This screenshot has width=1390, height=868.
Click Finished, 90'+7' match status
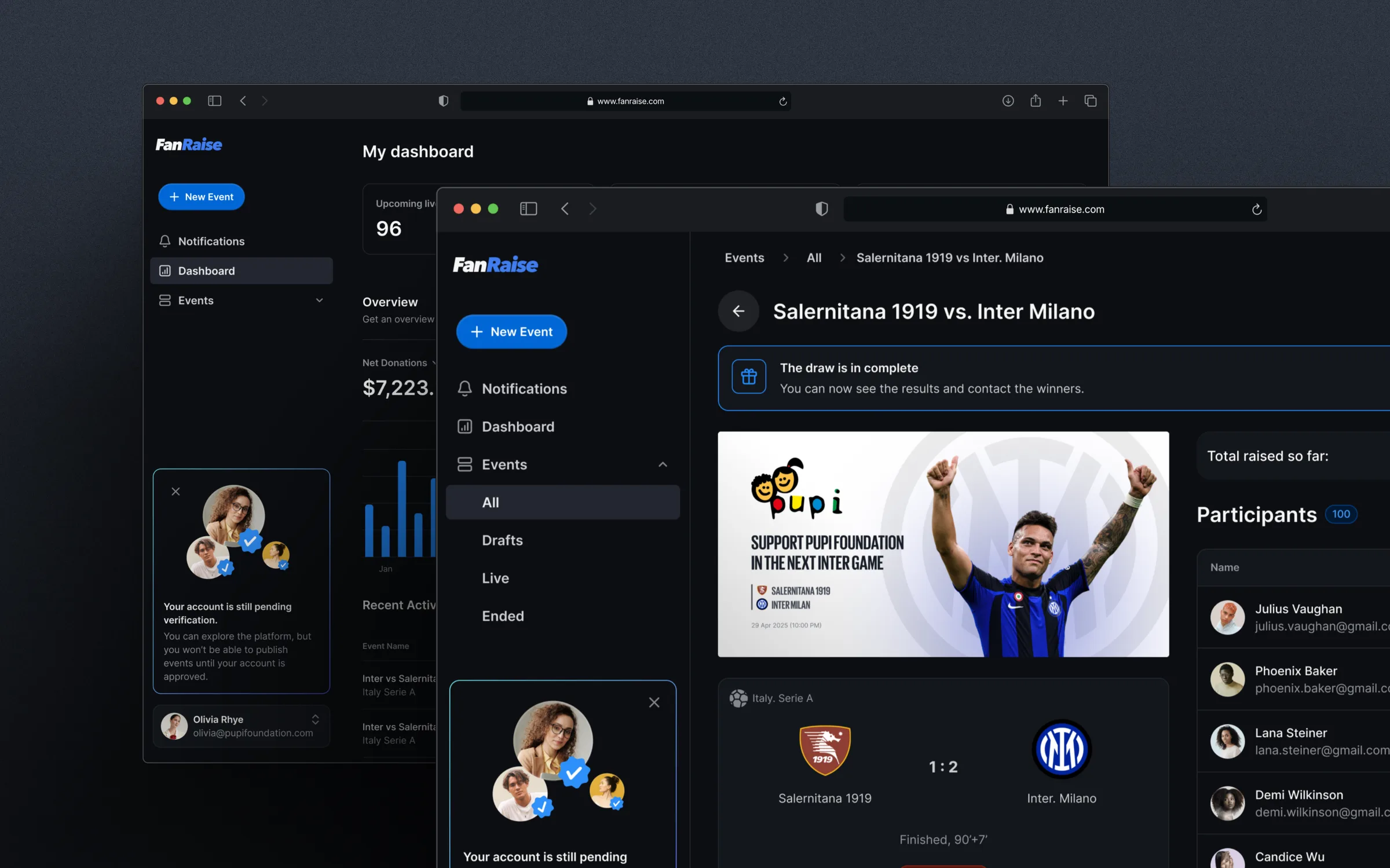943,840
